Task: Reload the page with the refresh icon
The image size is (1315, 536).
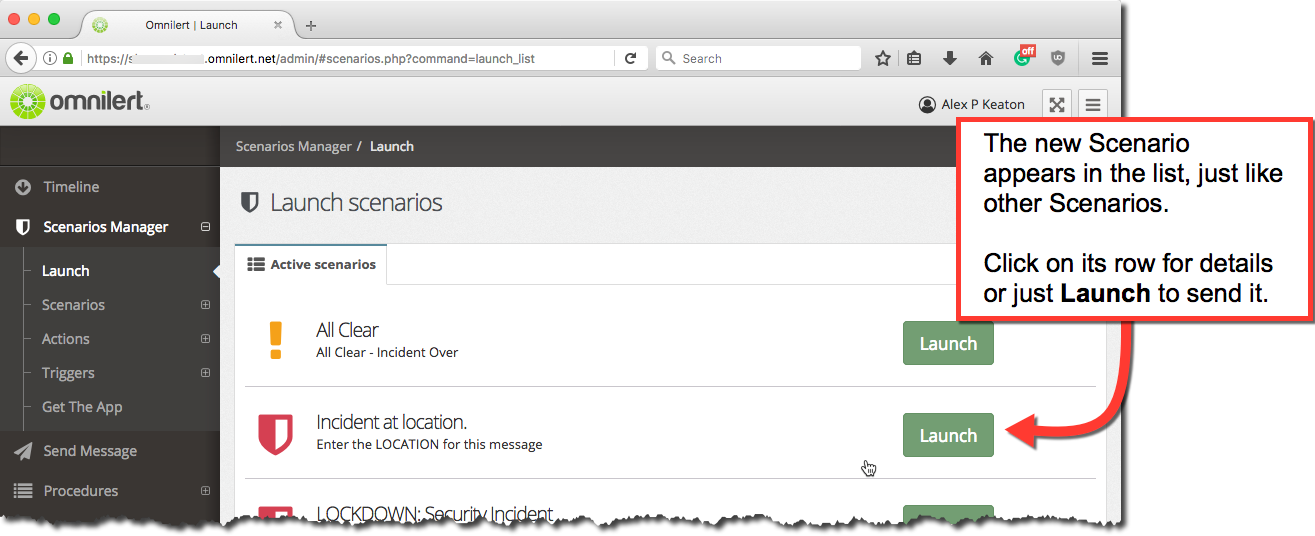Action: pyautogui.click(x=630, y=58)
